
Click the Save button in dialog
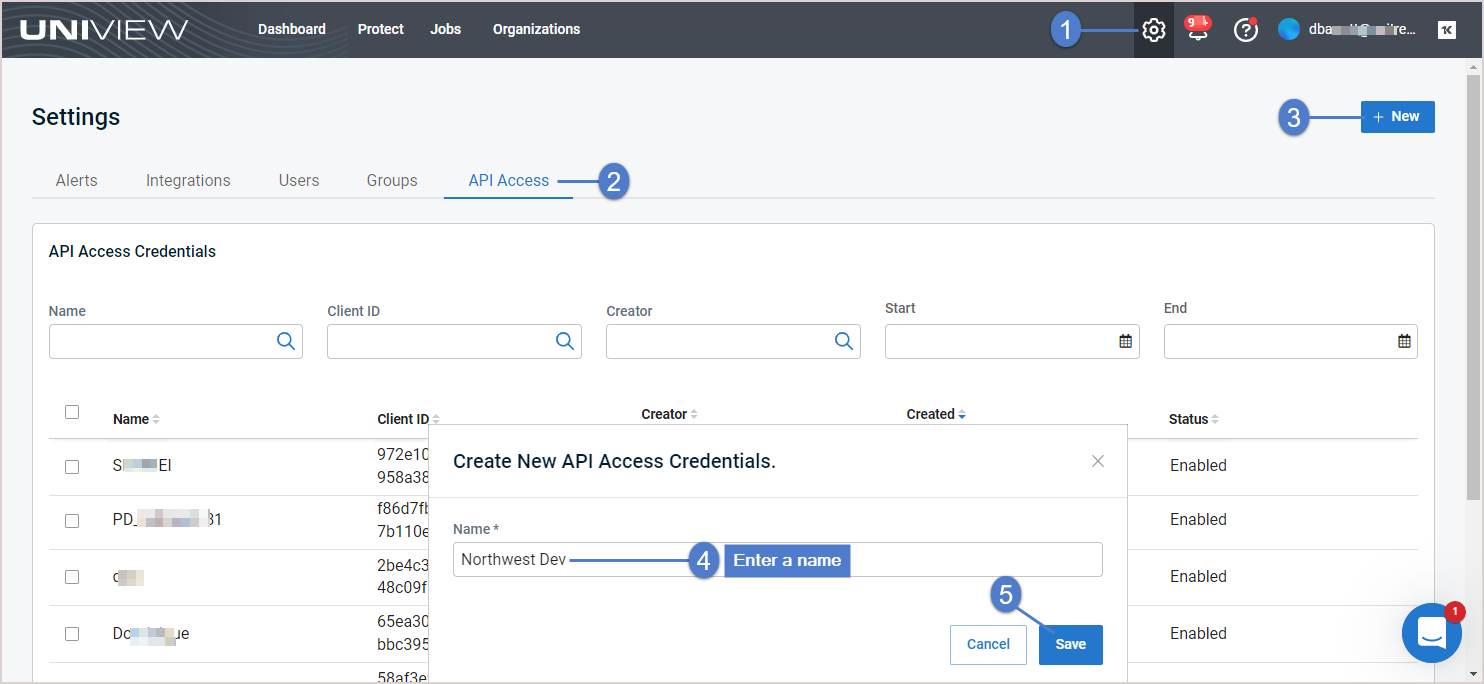[1070, 644]
